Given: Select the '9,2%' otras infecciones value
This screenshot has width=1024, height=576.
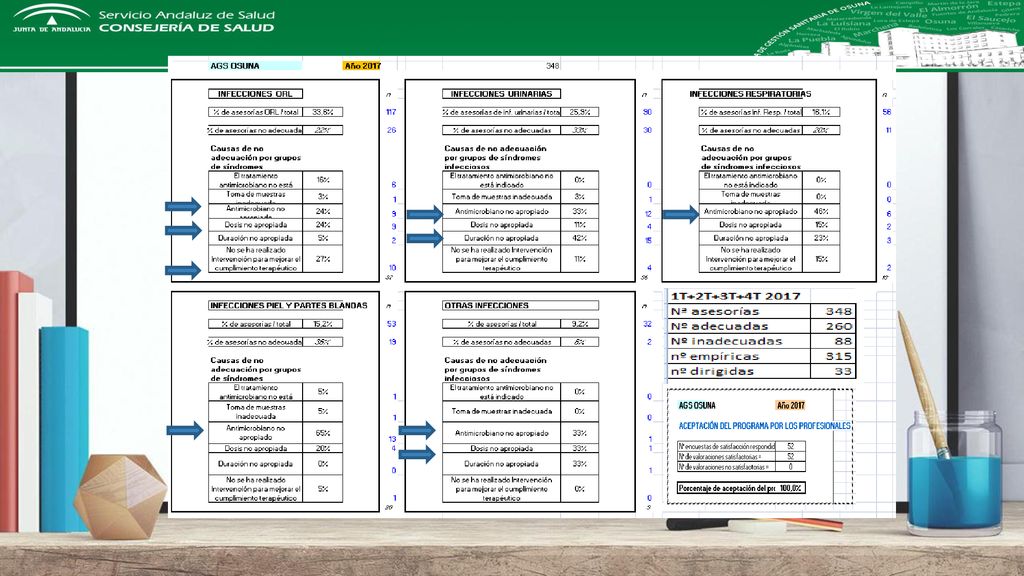Looking at the screenshot, I should point(579,324).
